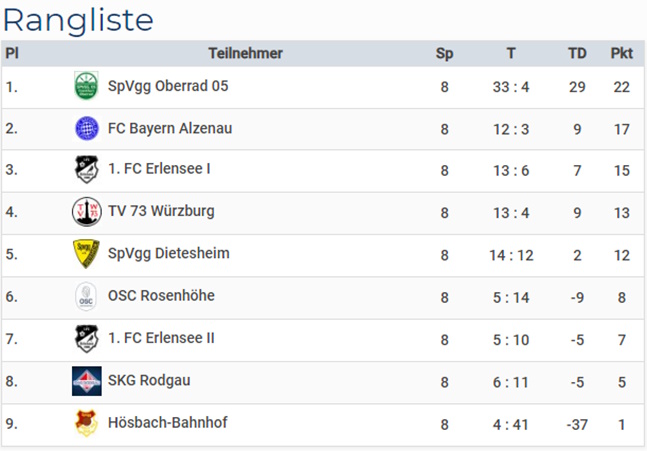
Task: Click the Rangliste heading
Action: pyautogui.click(x=78, y=21)
